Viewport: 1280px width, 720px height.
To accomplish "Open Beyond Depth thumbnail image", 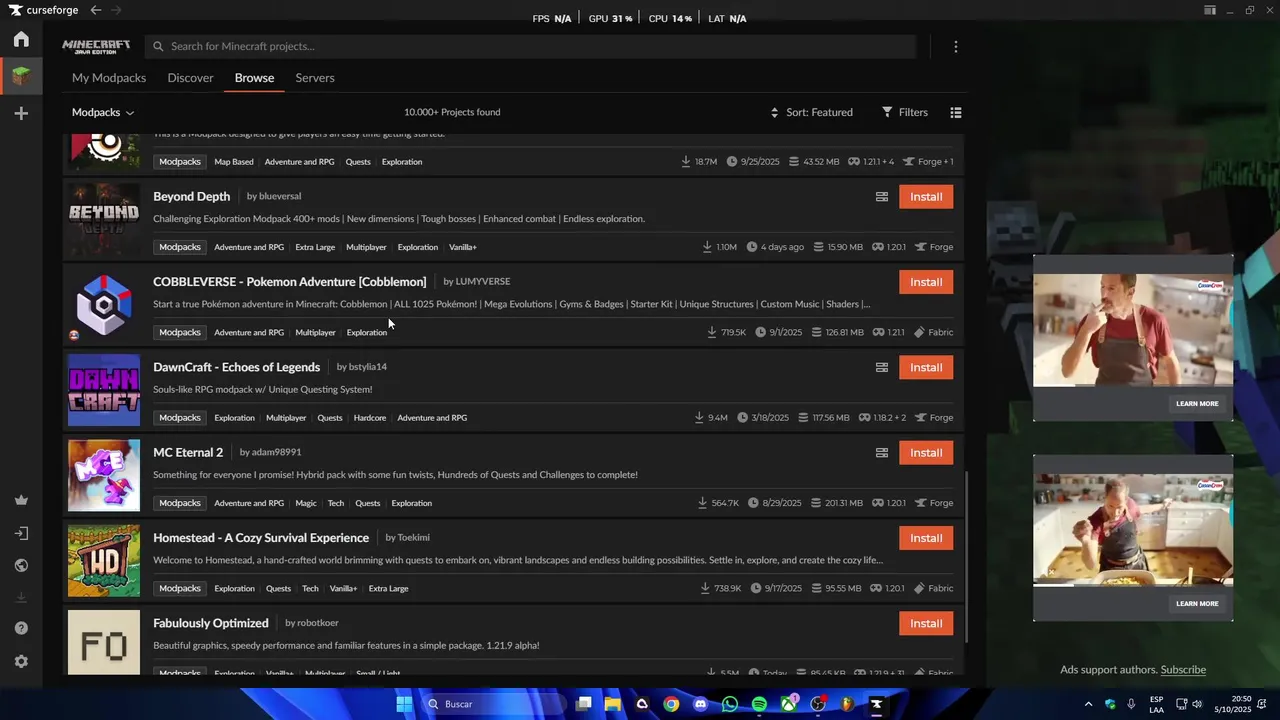I will (104, 219).
